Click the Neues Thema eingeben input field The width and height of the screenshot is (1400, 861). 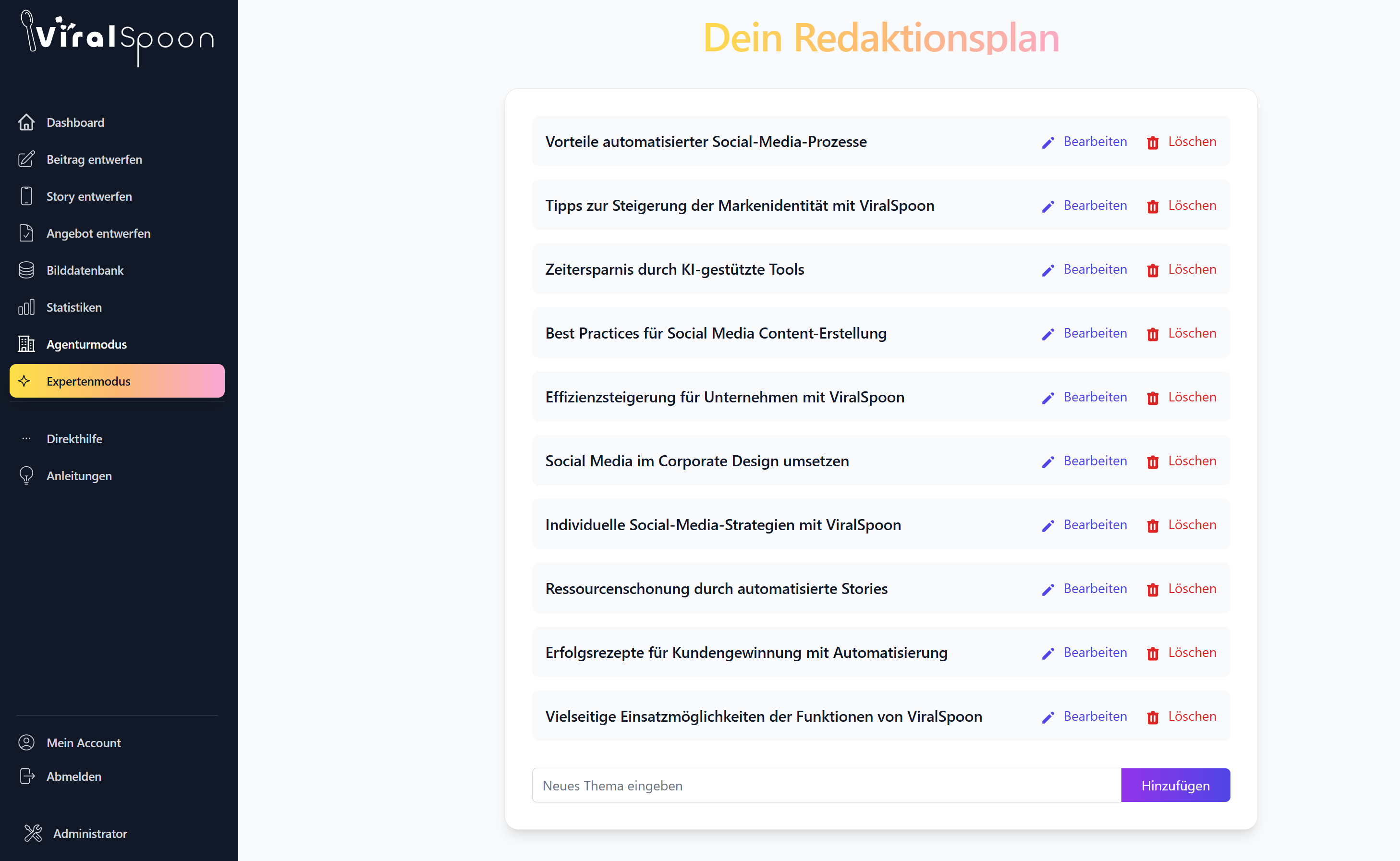click(x=827, y=785)
